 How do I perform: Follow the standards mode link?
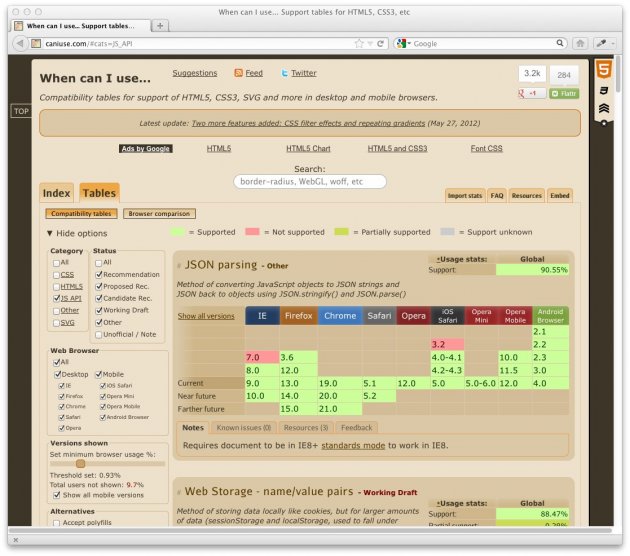pos(353,446)
